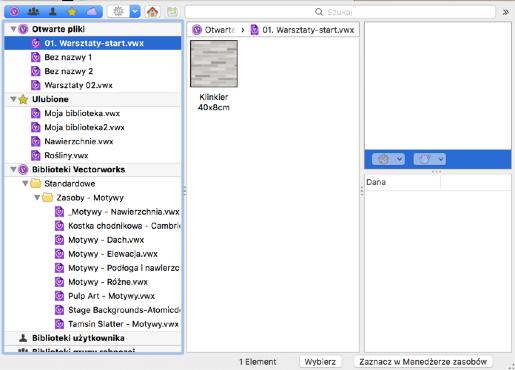
Task: Select Pulp Art - Motywy.vwx library
Action: click(x=93, y=296)
